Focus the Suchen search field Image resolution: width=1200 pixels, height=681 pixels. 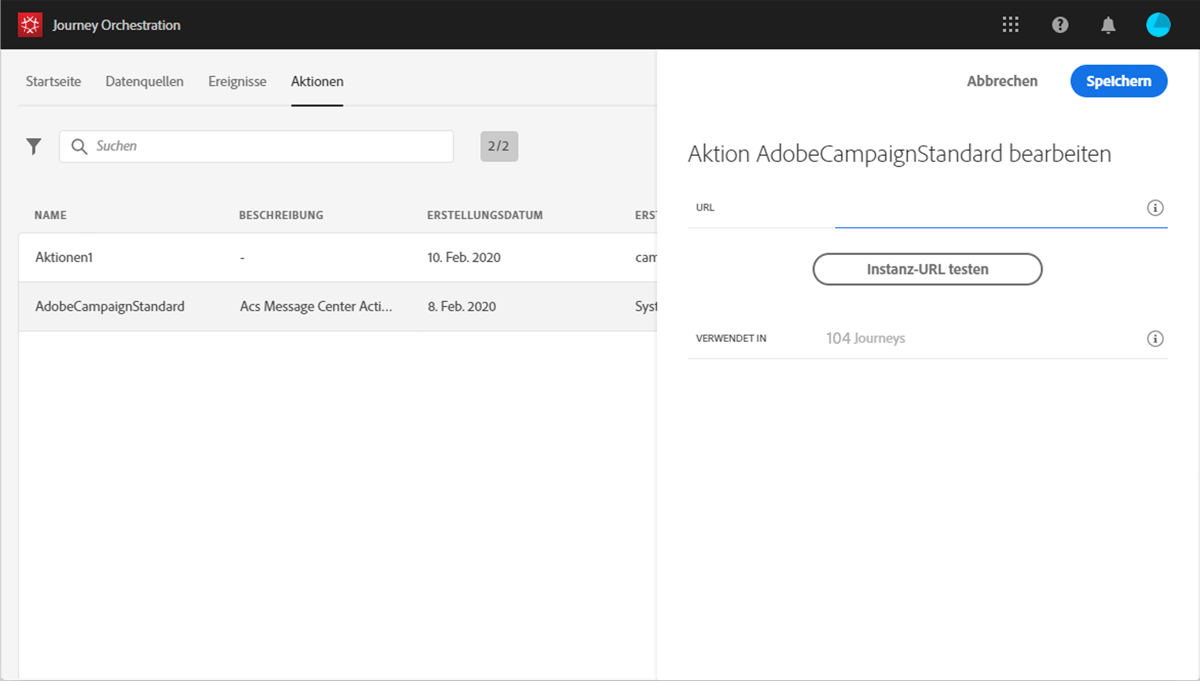[256, 146]
